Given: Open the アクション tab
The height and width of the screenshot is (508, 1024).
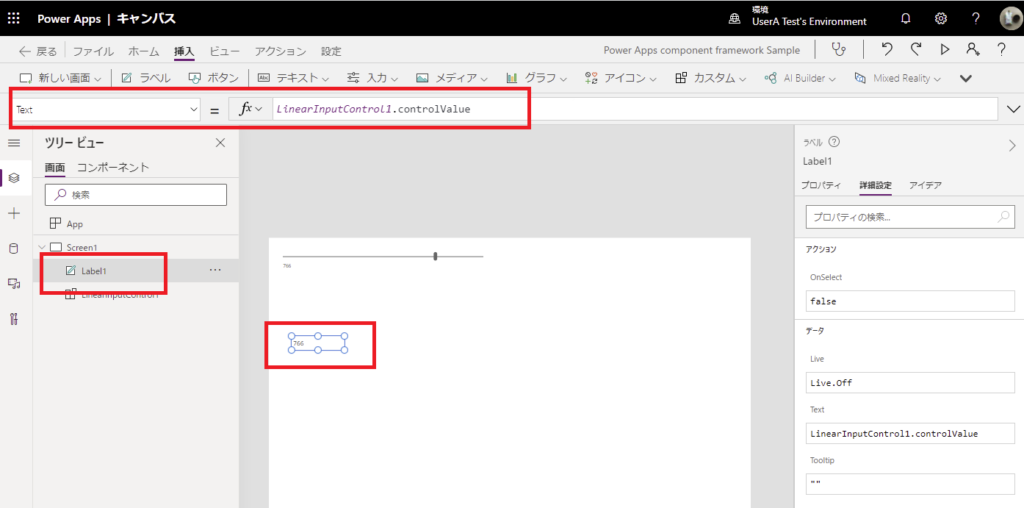Looking at the screenshot, I should (280, 52).
